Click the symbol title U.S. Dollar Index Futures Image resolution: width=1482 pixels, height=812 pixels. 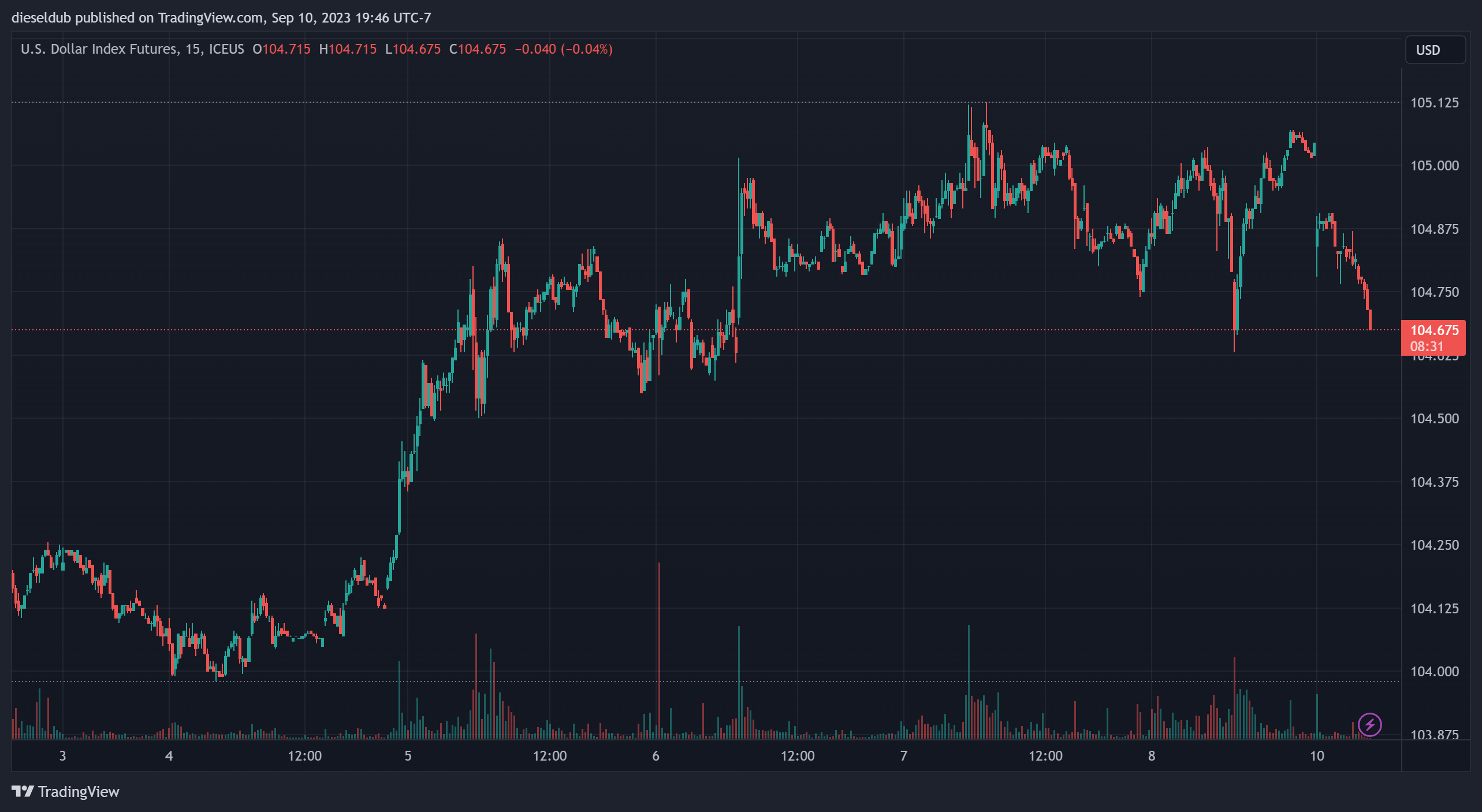coord(99,49)
